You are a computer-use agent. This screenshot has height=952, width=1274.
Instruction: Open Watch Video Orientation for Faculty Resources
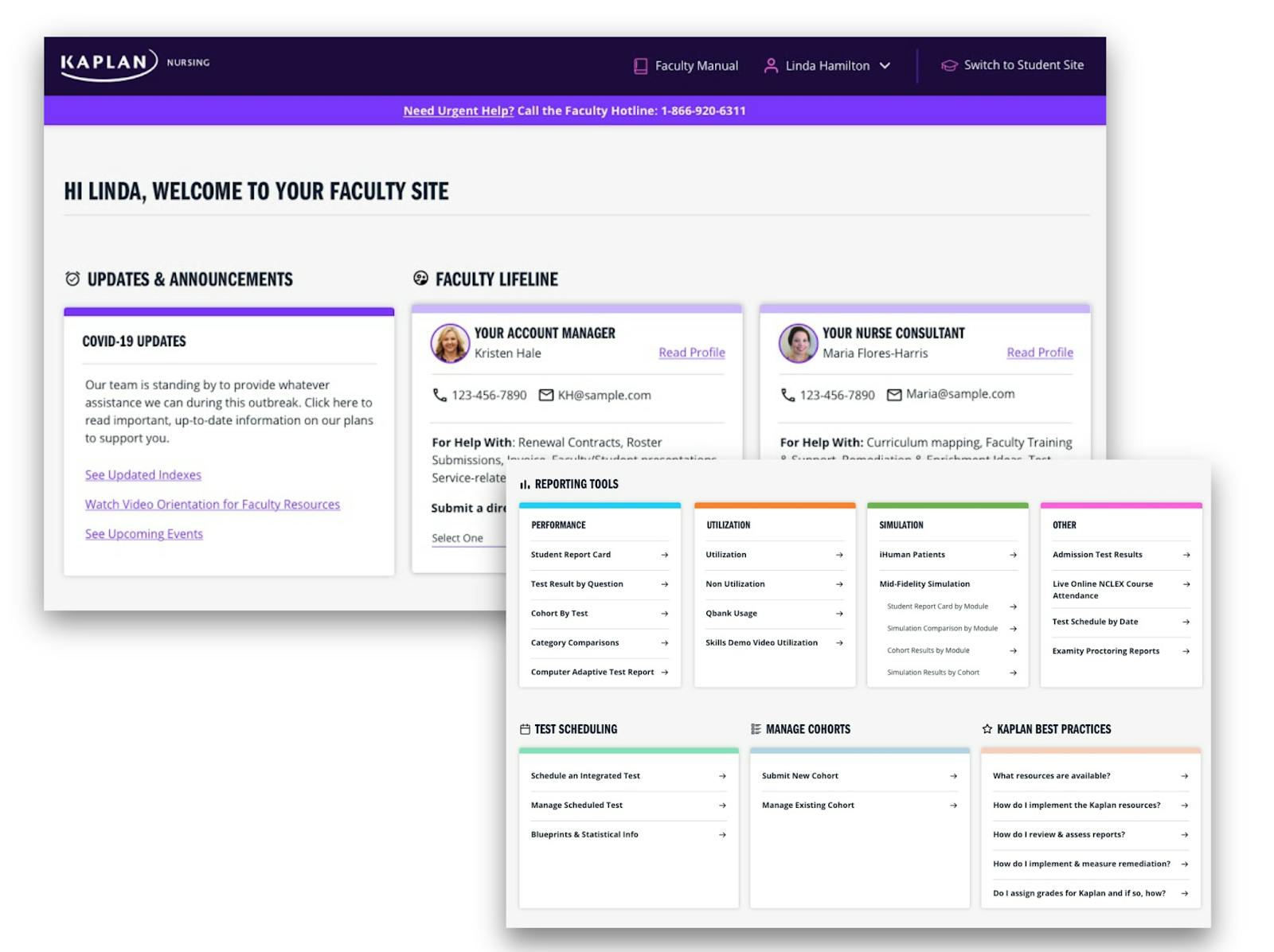[x=213, y=504]
